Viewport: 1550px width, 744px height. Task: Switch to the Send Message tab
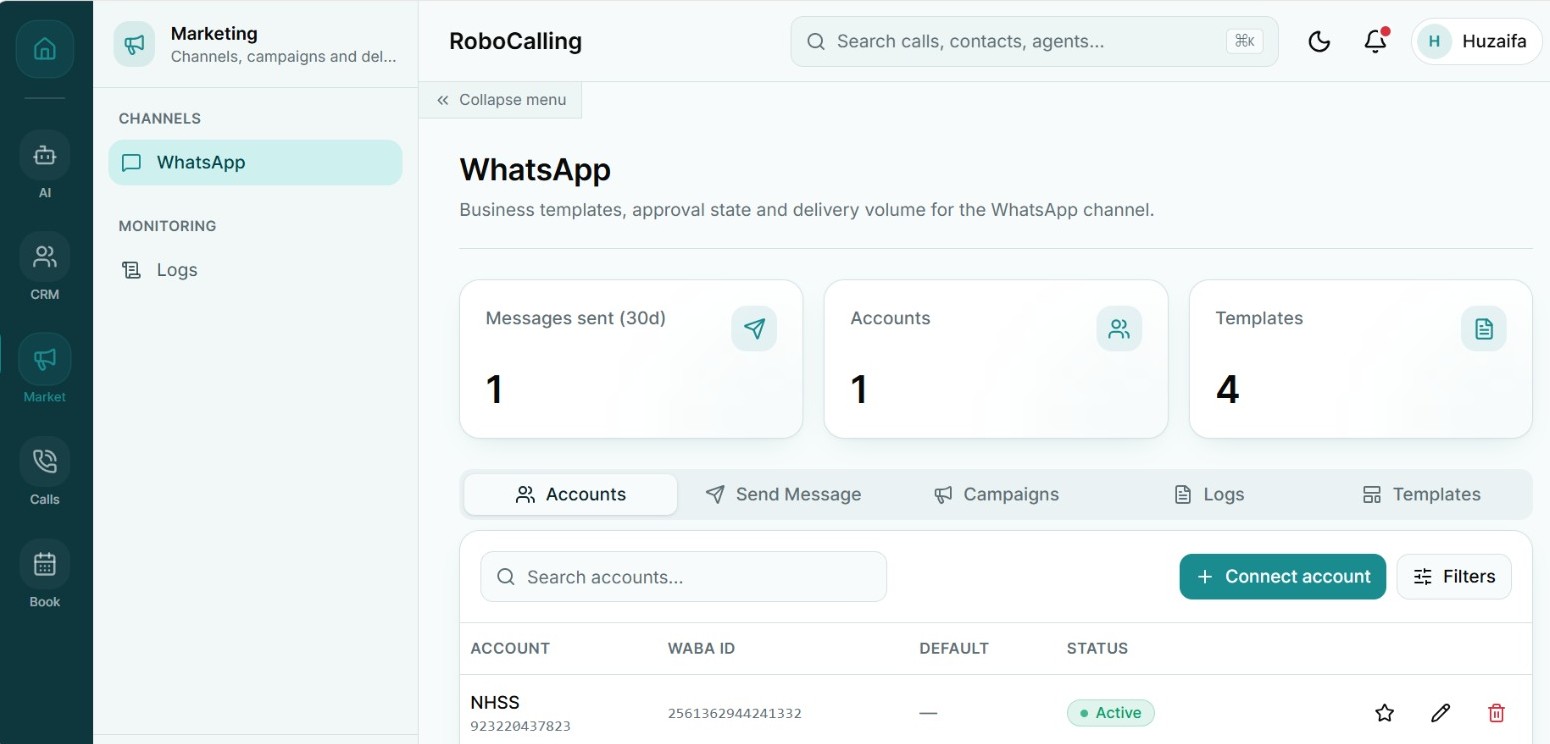point(783,494)
